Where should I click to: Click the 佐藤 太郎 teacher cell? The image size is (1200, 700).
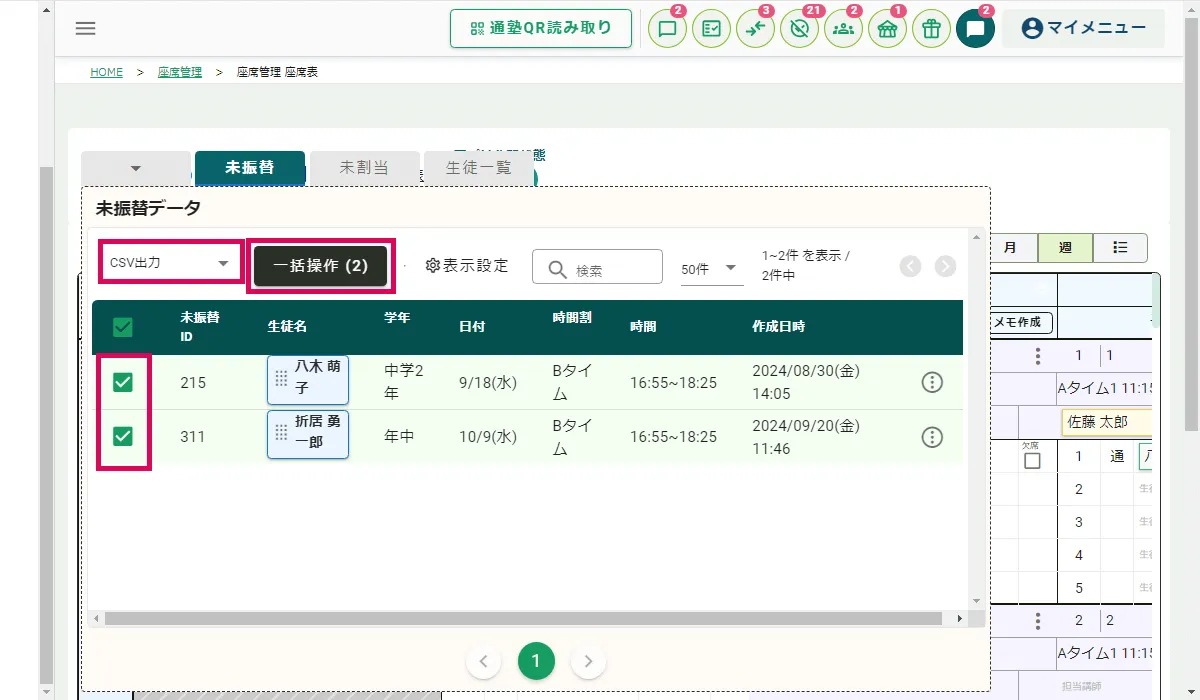[1105, 422]
